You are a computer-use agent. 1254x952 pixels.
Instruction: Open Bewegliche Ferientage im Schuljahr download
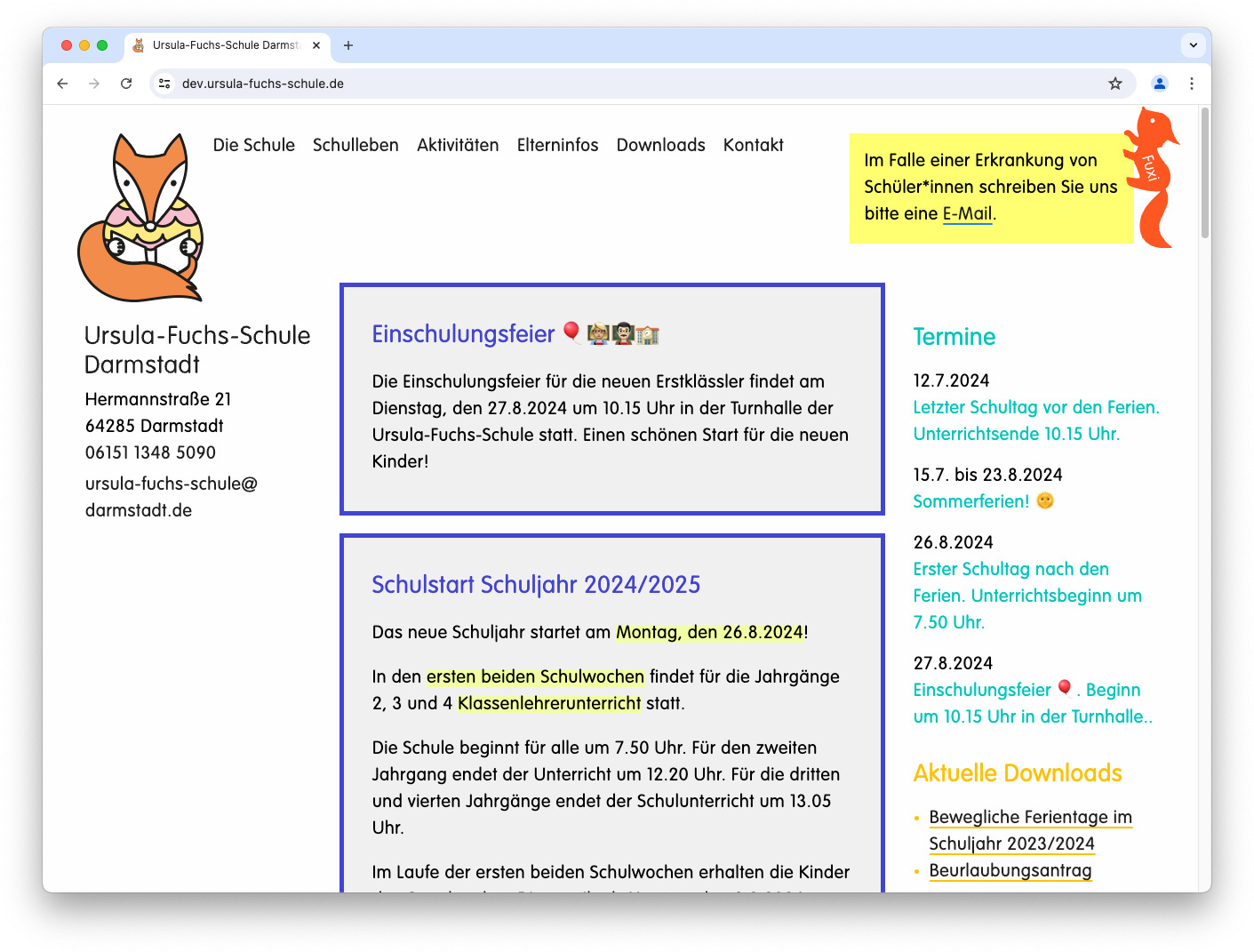point(1030,817)
